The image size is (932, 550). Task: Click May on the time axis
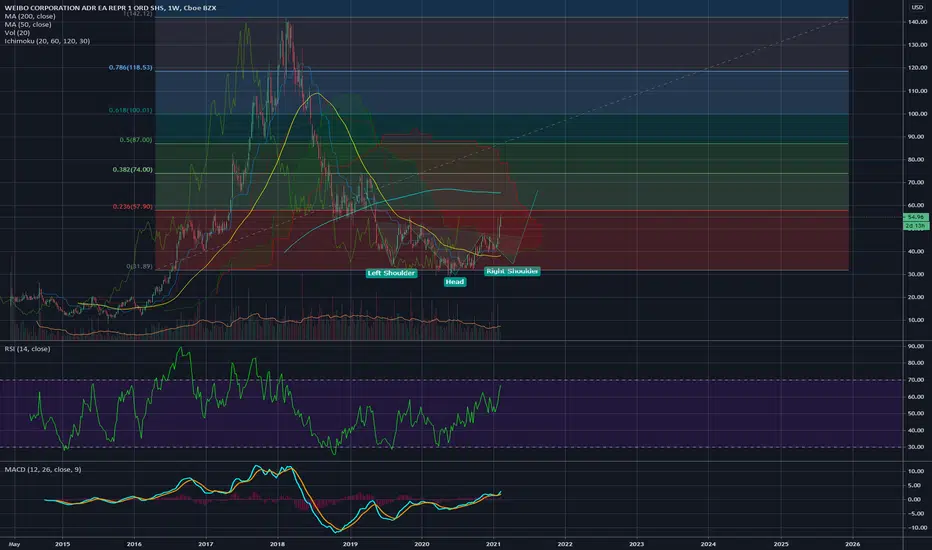(14, 543)
